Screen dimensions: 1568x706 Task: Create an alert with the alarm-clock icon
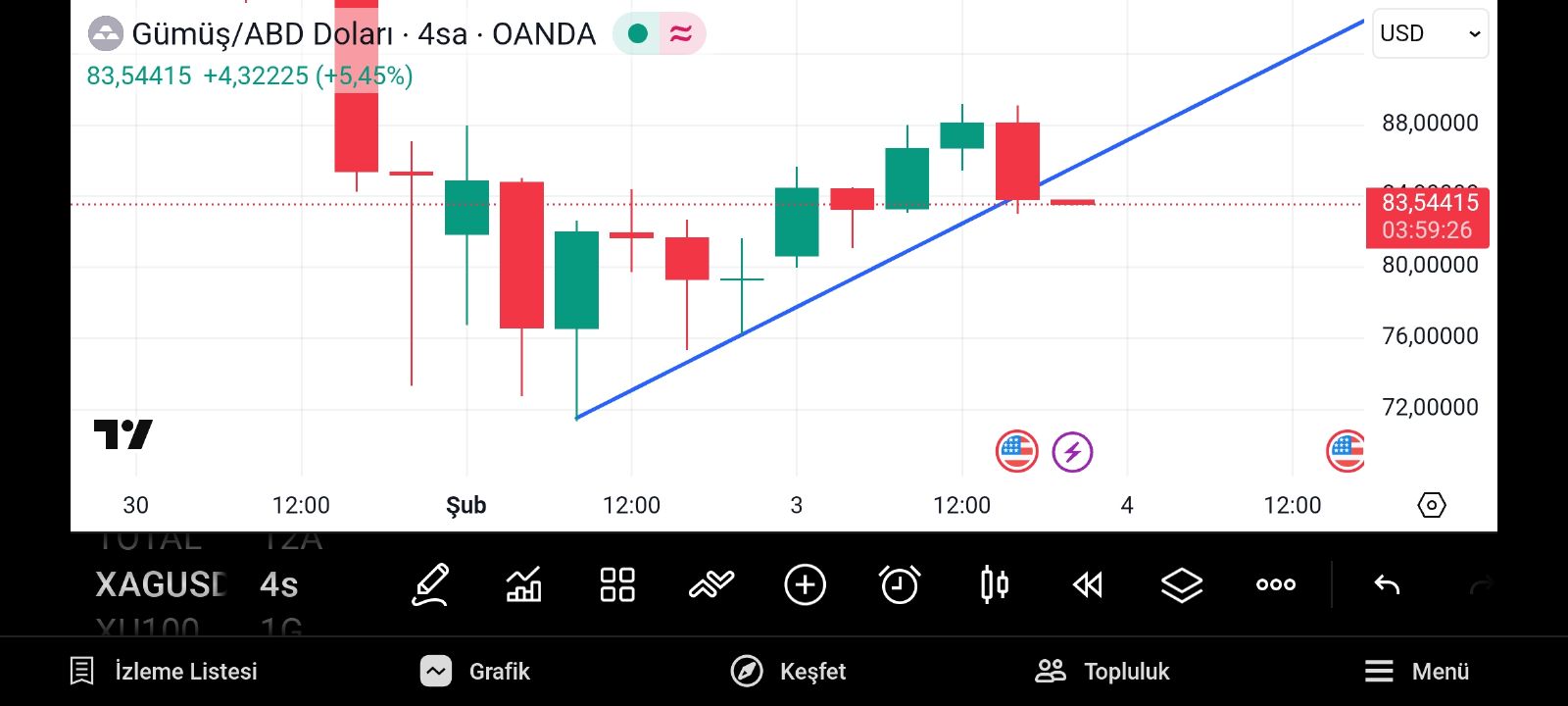coord(900,585)
